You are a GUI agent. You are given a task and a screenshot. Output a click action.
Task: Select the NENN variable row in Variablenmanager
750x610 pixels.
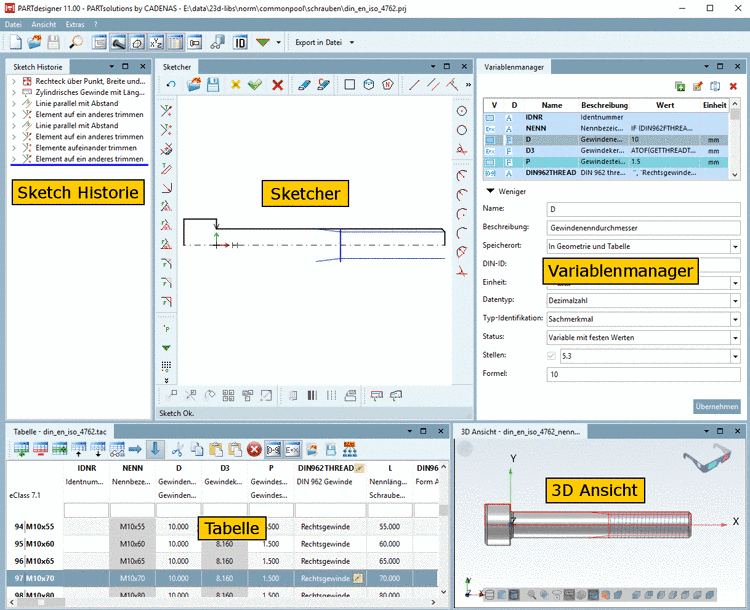[x=606, y=128]
